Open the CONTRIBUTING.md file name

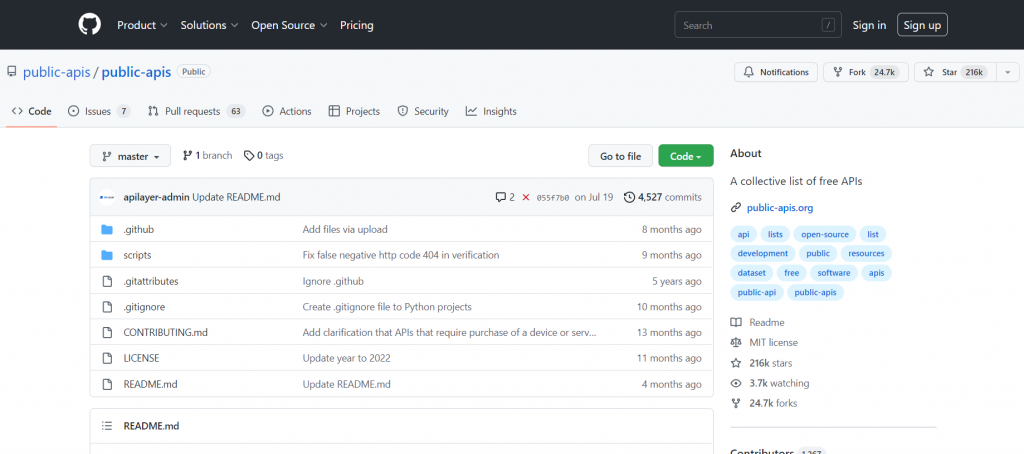pyautogui.click(x=165, y=332)
